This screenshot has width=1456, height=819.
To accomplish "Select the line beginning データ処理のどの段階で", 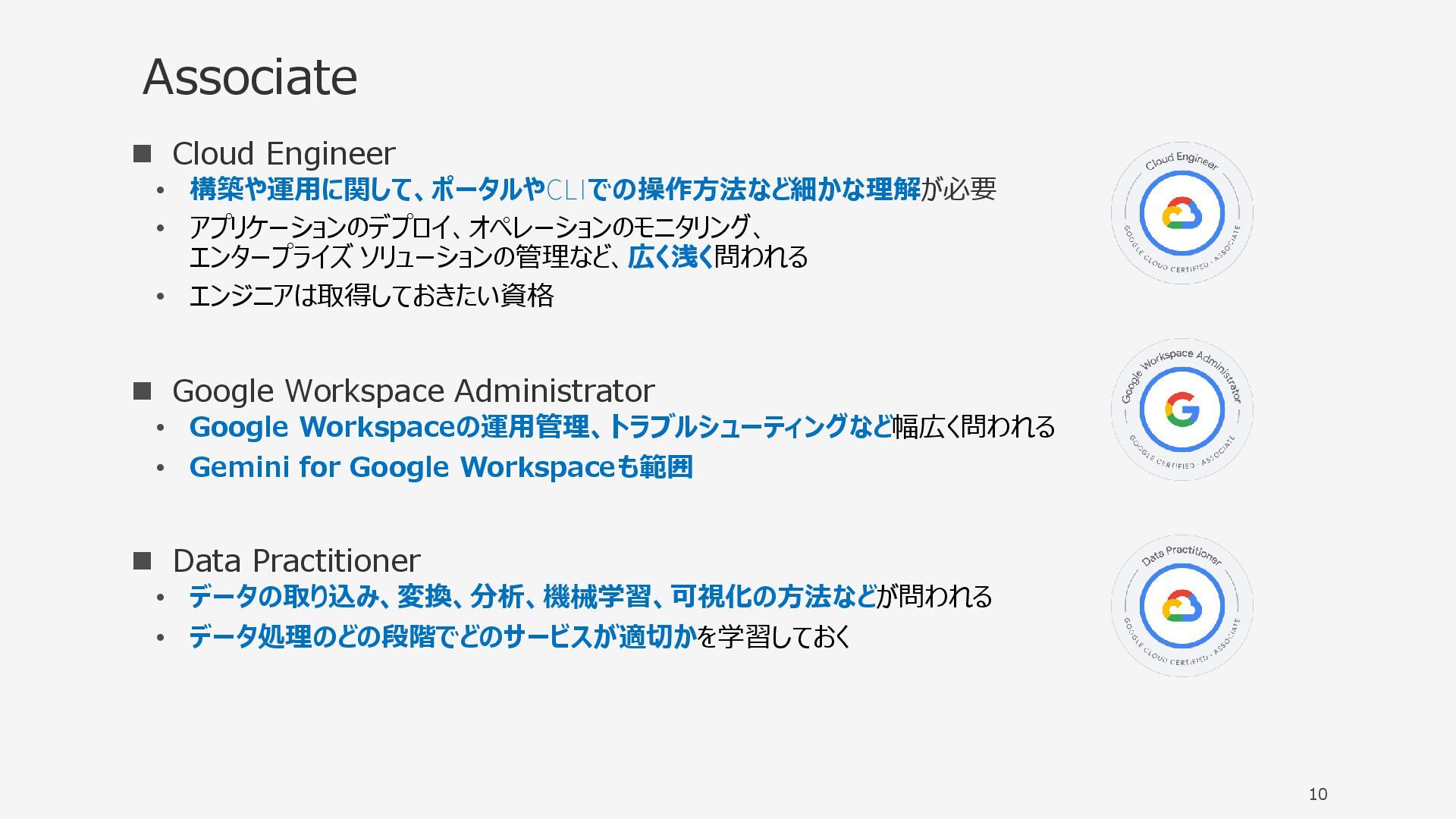I will point(519,636).
